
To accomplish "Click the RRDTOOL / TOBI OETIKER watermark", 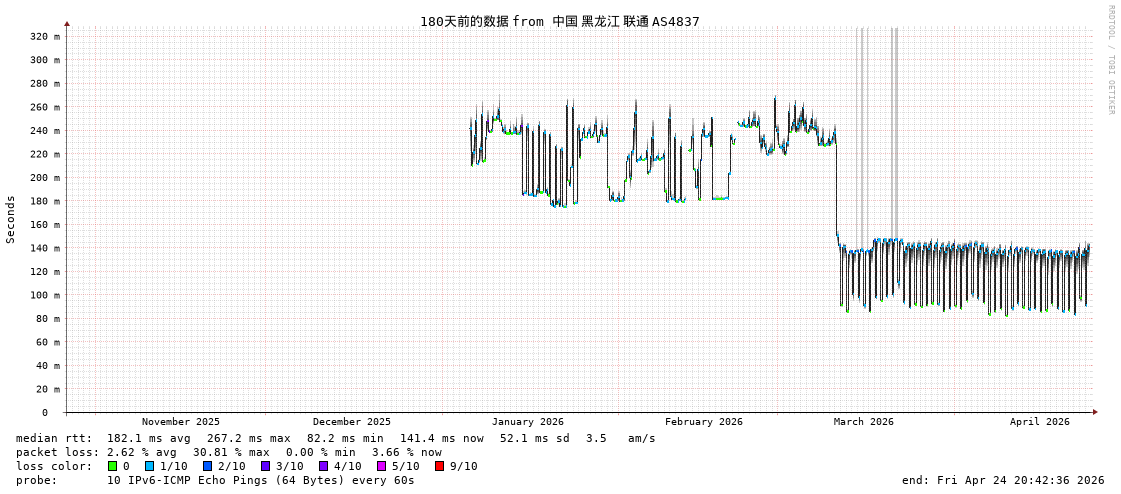I will (1110, 60).
